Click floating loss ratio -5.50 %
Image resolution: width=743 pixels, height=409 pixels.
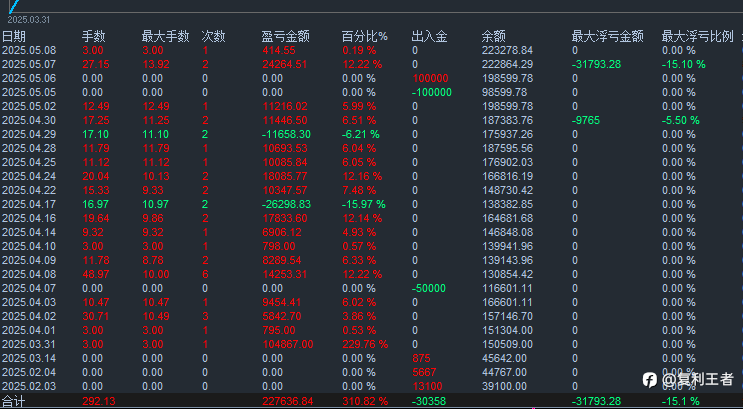tap(680, 120)
